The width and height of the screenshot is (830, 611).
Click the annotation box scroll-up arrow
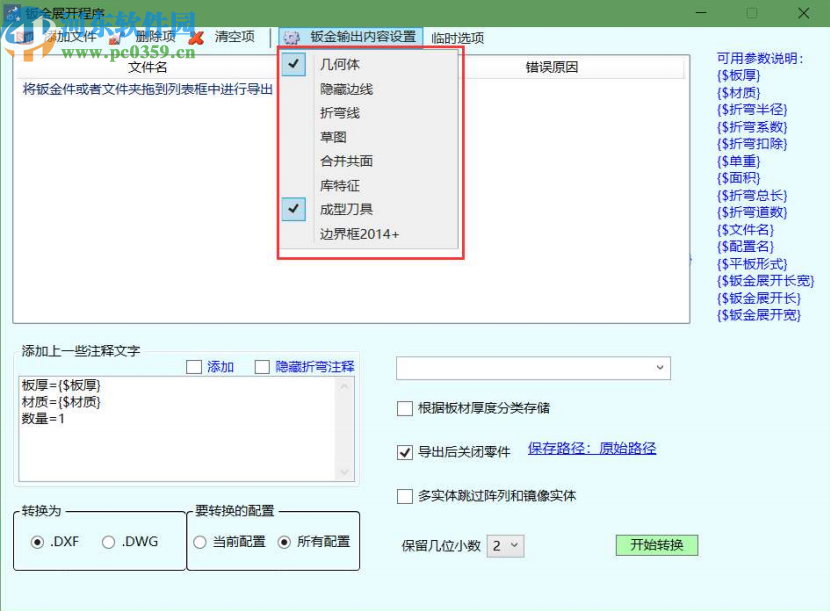click(345, 387)
